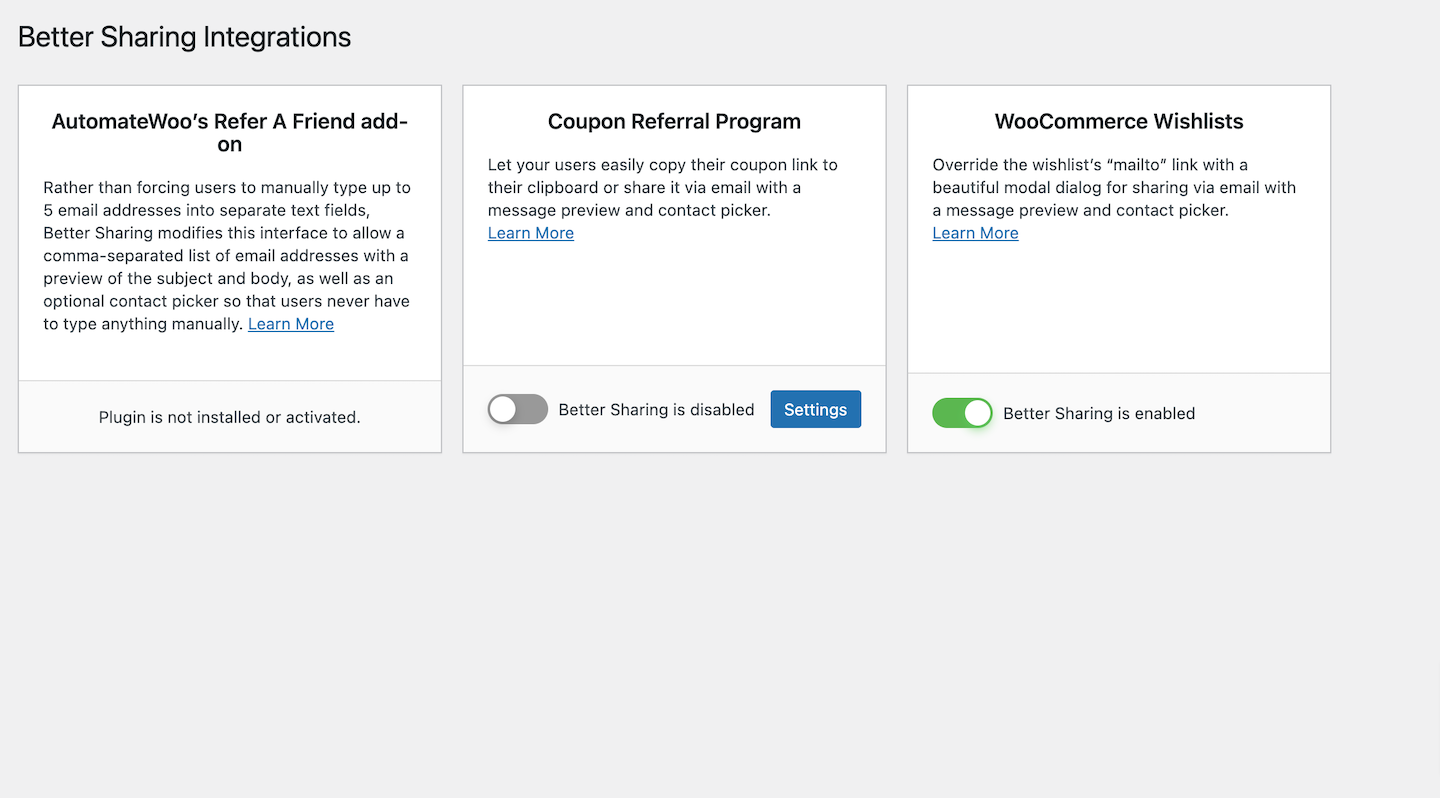The width and height of the screenshot is (1440, 798).
Task: Click the "Better Sharing is disabled" label
Action: tap(656, 410)
